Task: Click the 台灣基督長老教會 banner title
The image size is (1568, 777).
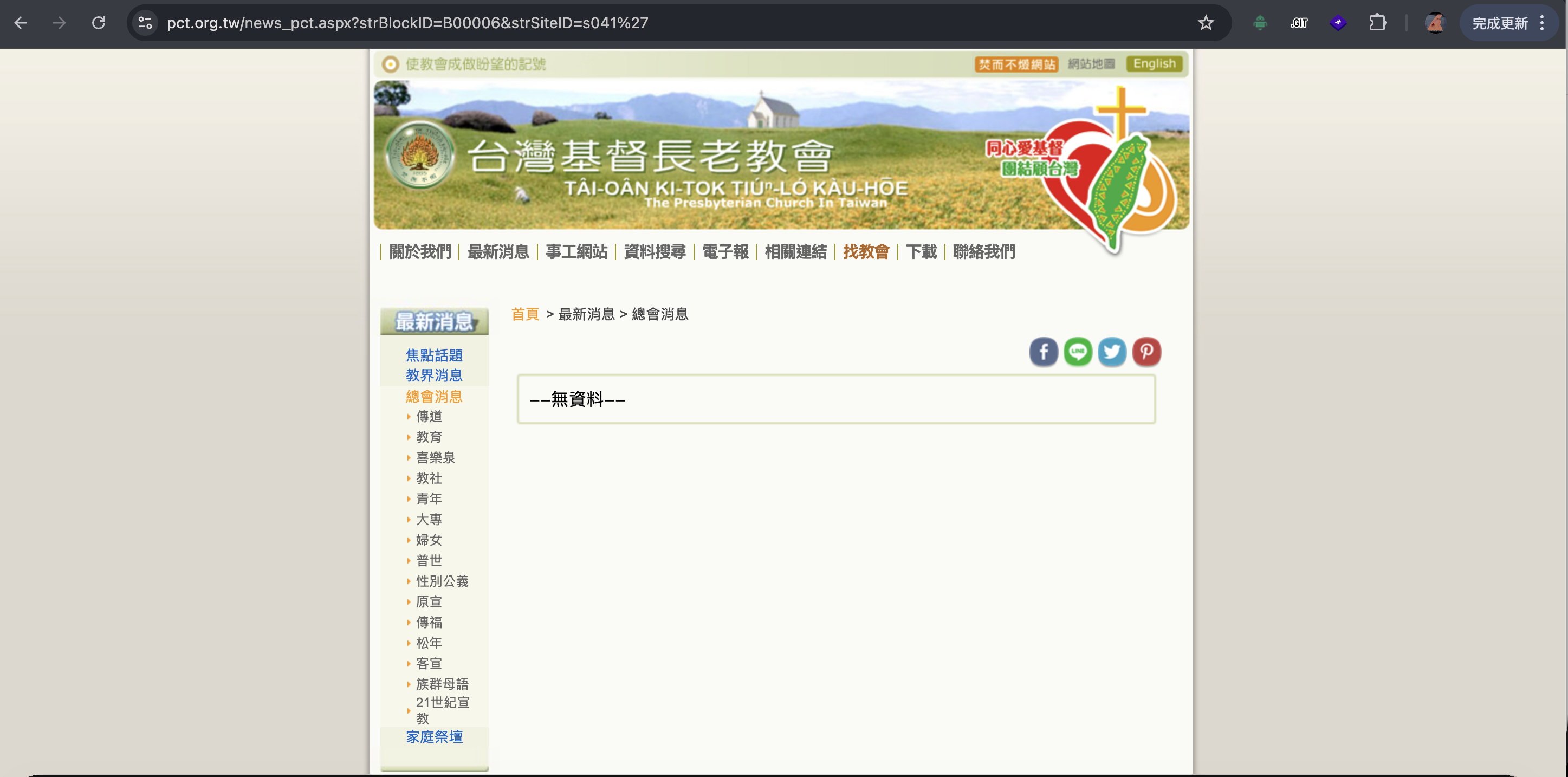Action: 650,157
